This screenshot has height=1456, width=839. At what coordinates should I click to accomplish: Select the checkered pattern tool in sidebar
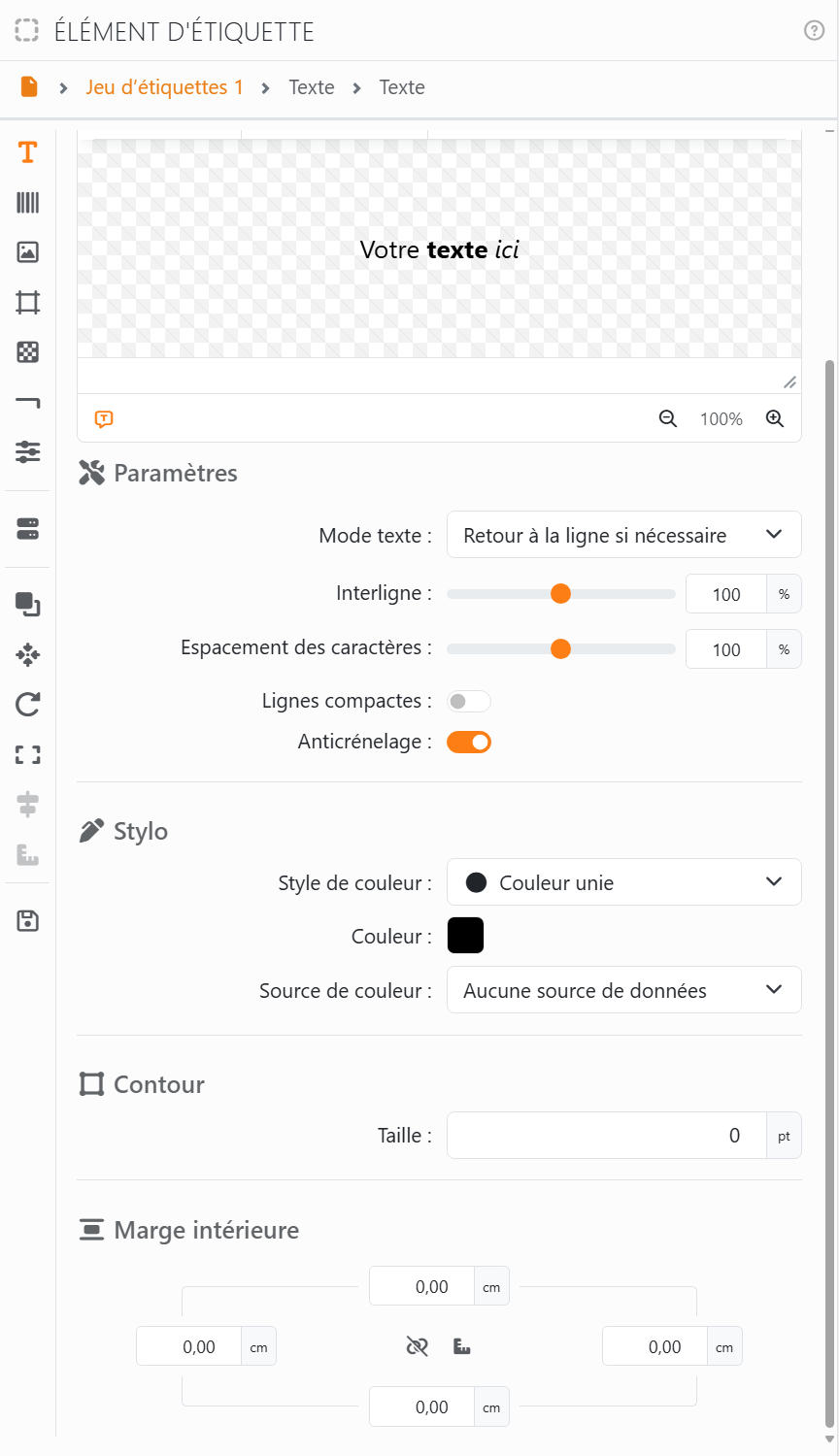click(x=27, y=352)
